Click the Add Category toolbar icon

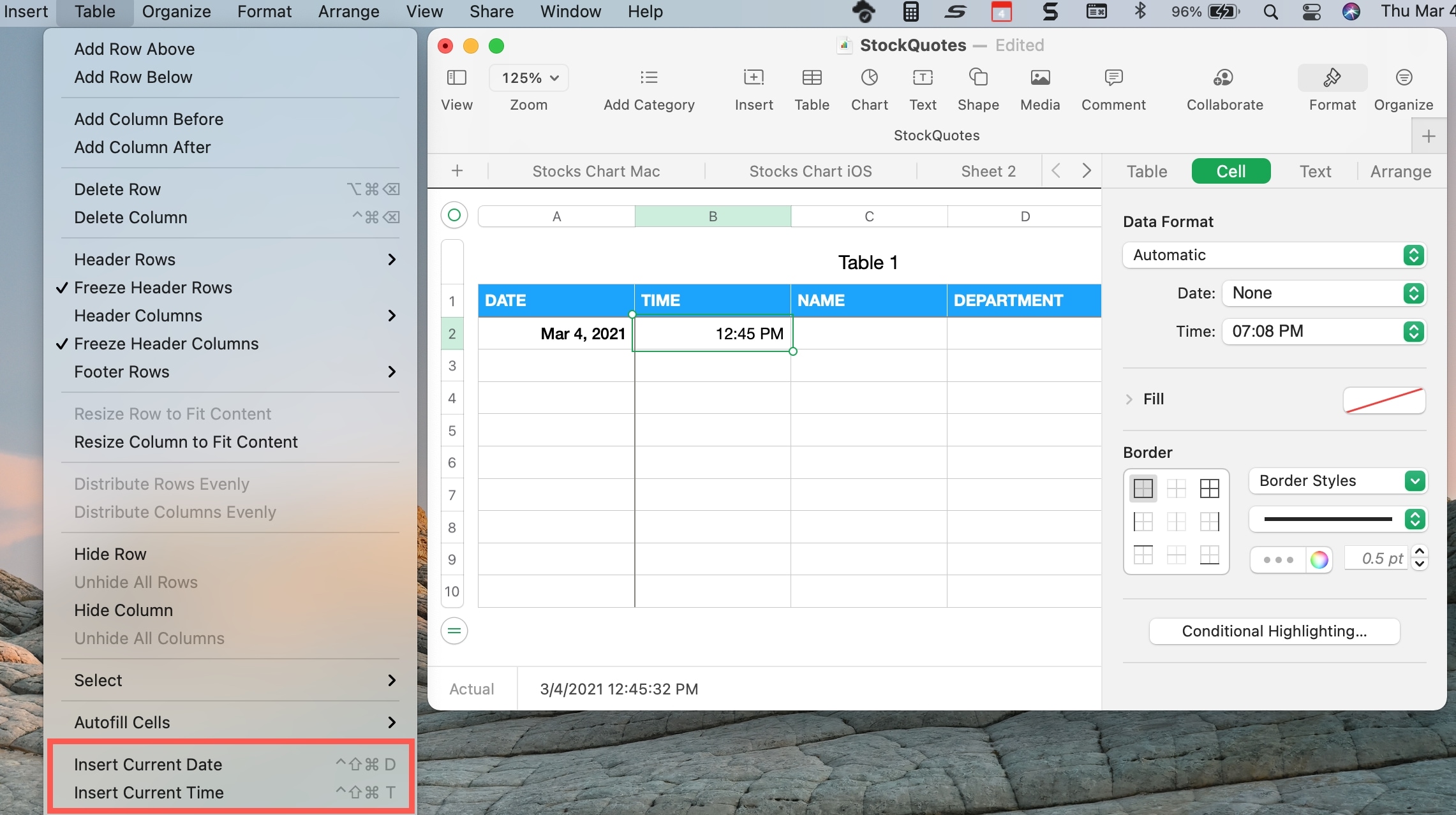649,78
